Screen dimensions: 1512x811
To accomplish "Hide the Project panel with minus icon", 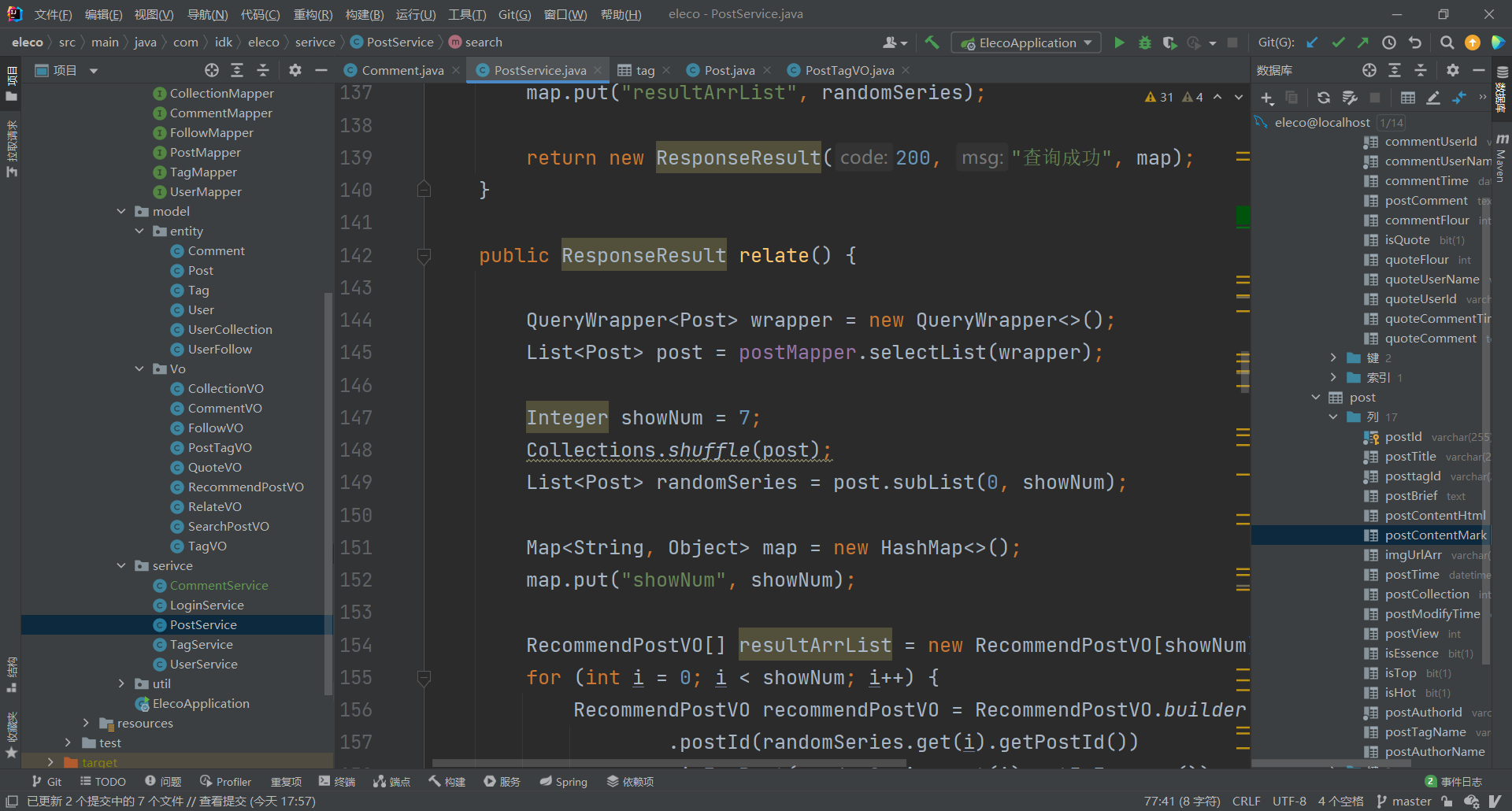I will tap(321, 70).
